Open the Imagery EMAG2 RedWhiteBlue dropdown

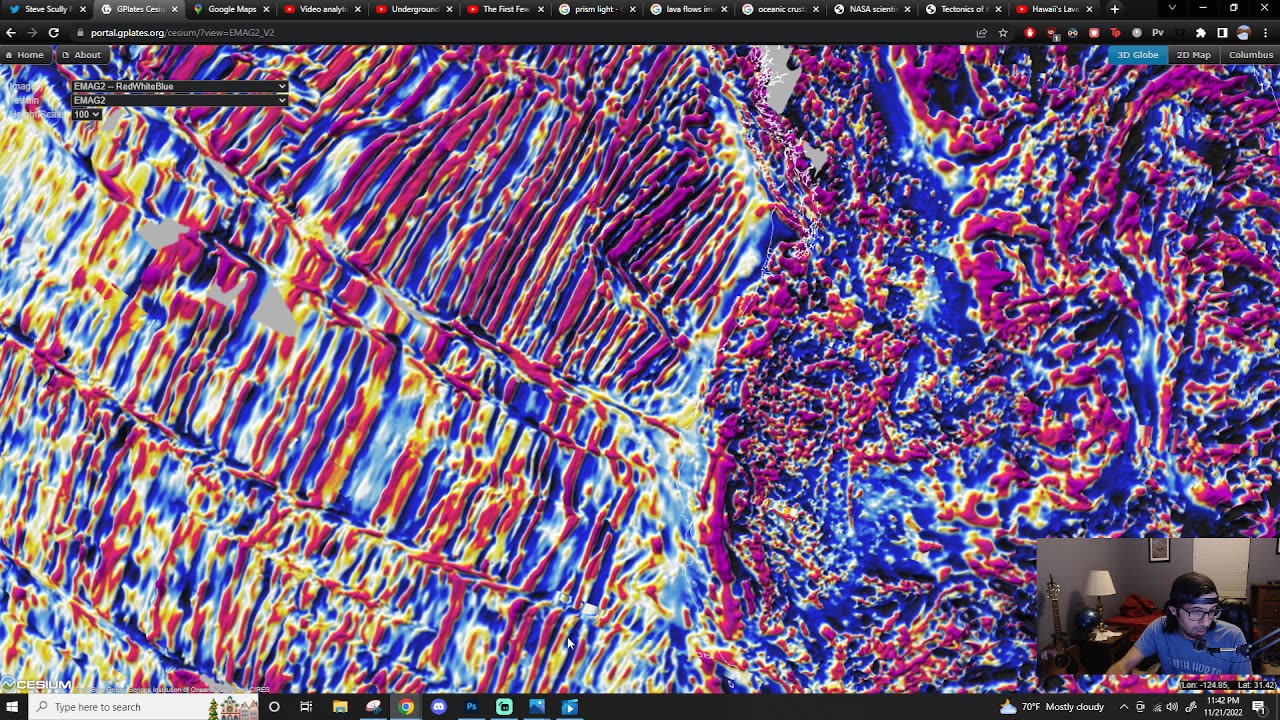click(x=179, y=86)
